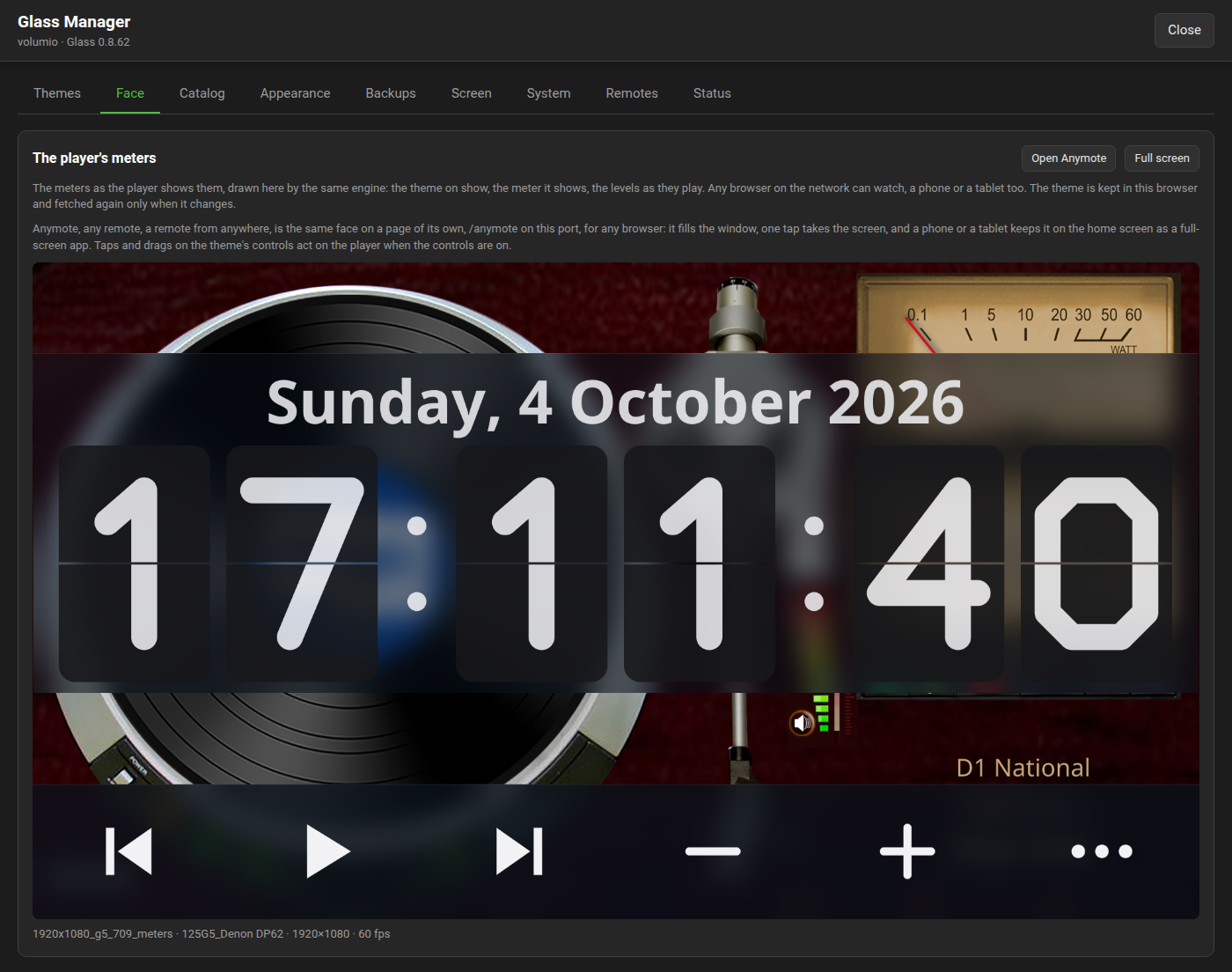
Task: Open the System tab
Action: pyautogui.click(x=549, y=93)
